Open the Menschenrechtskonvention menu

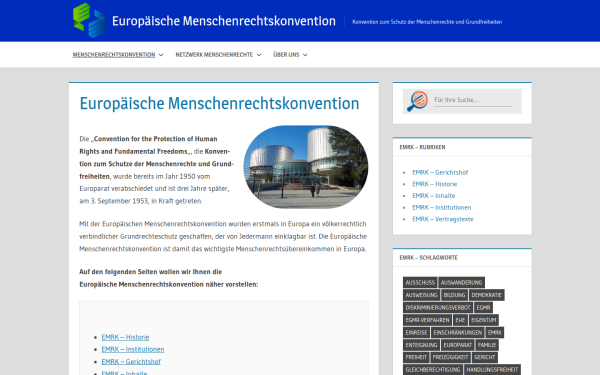tap(114, 55)
